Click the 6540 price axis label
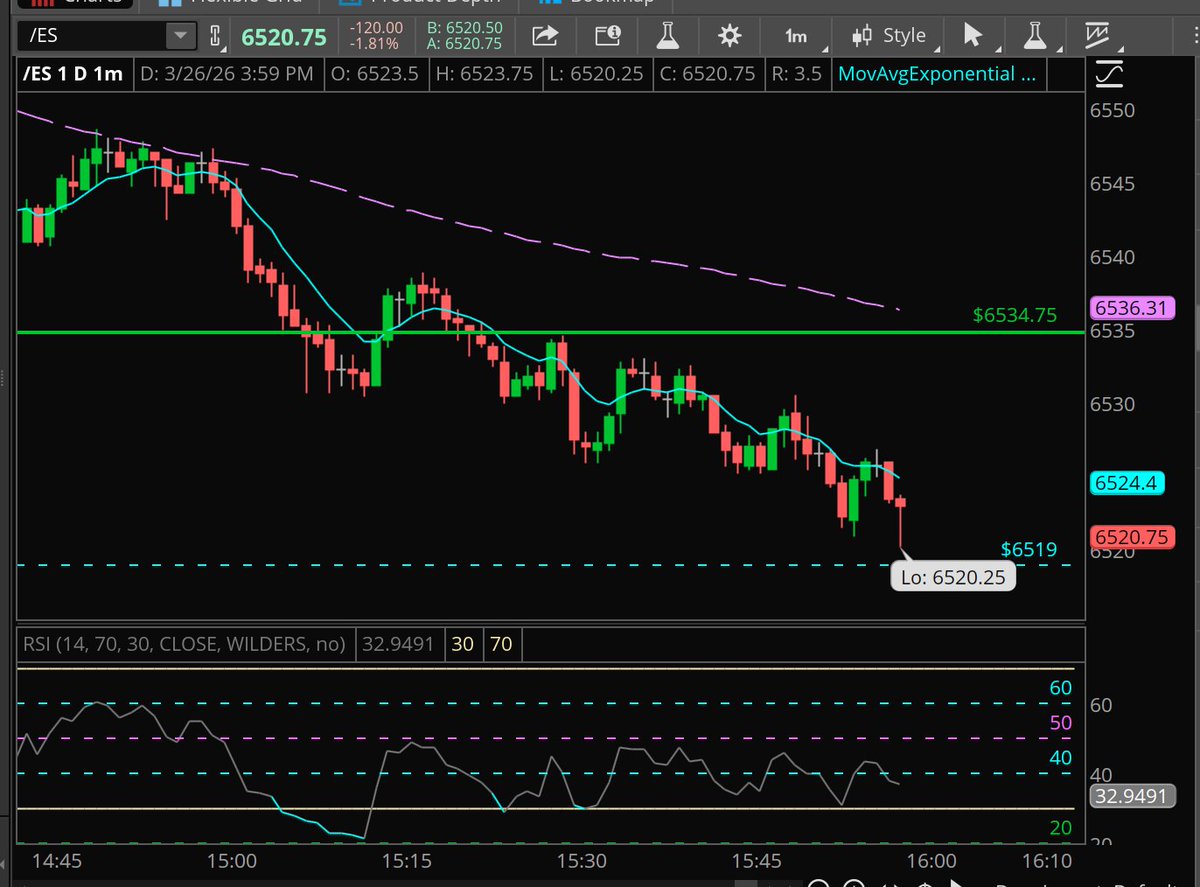 (1113, 257)
